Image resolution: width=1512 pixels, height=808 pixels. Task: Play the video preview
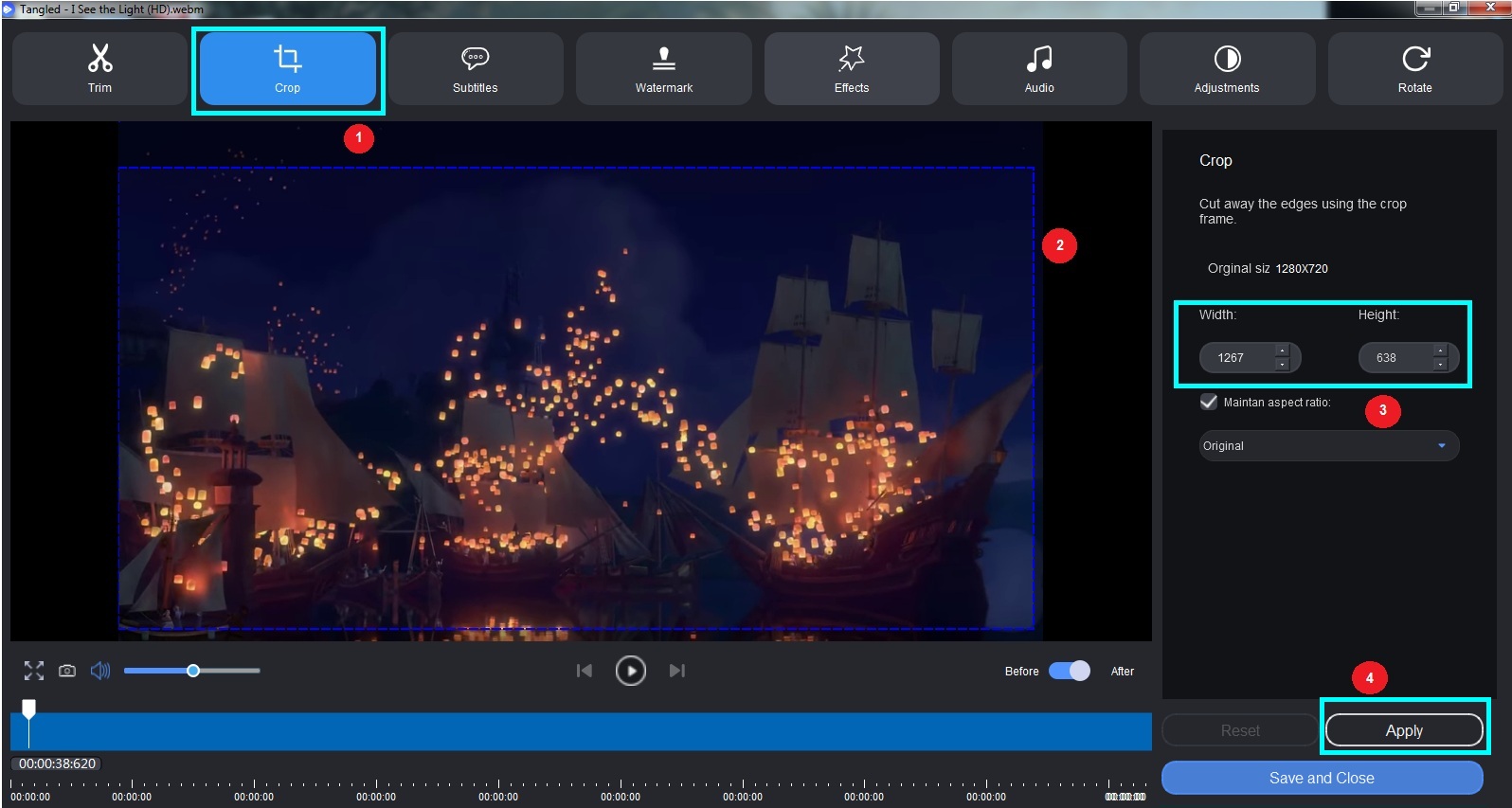[x=630, y=671]
